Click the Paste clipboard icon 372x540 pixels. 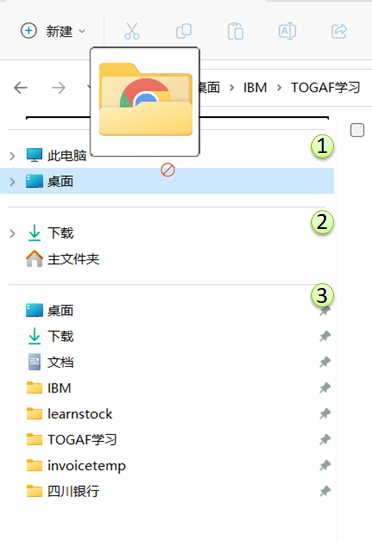point(236,31)
